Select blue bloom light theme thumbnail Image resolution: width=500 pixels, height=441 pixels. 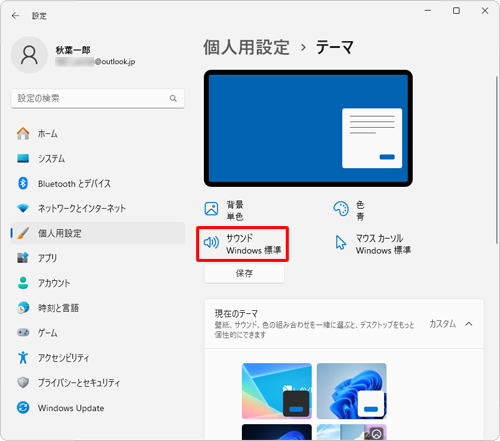click(352, 391)
